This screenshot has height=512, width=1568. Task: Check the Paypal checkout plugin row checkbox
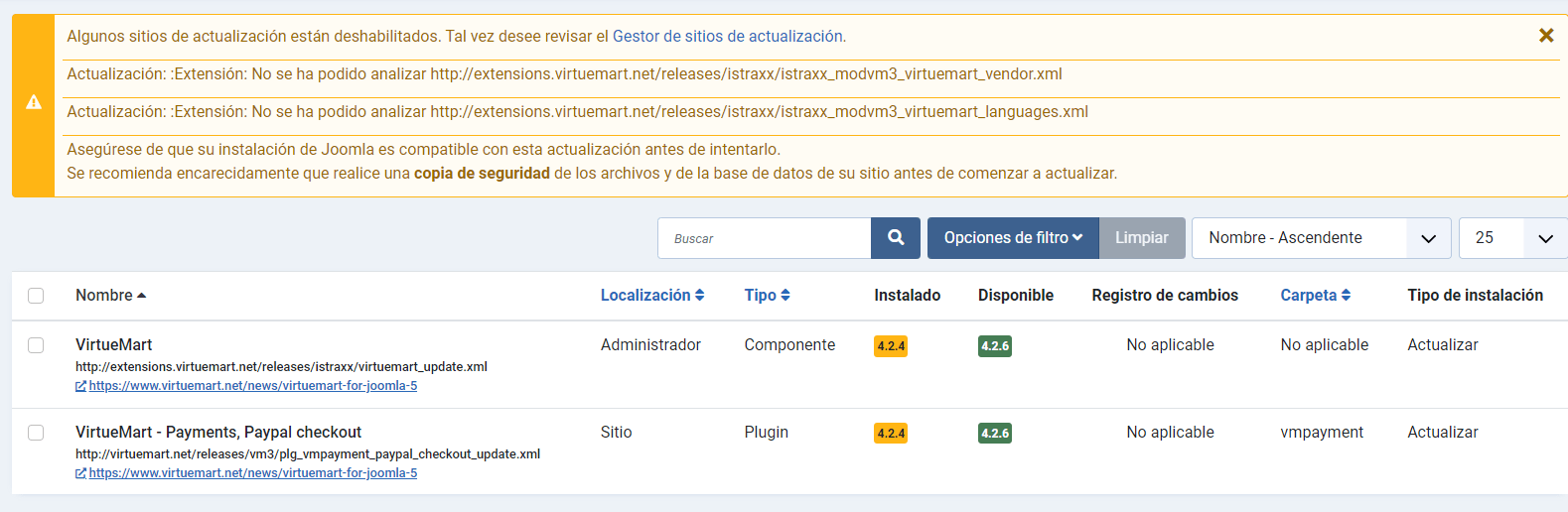[x=36, y=433]
